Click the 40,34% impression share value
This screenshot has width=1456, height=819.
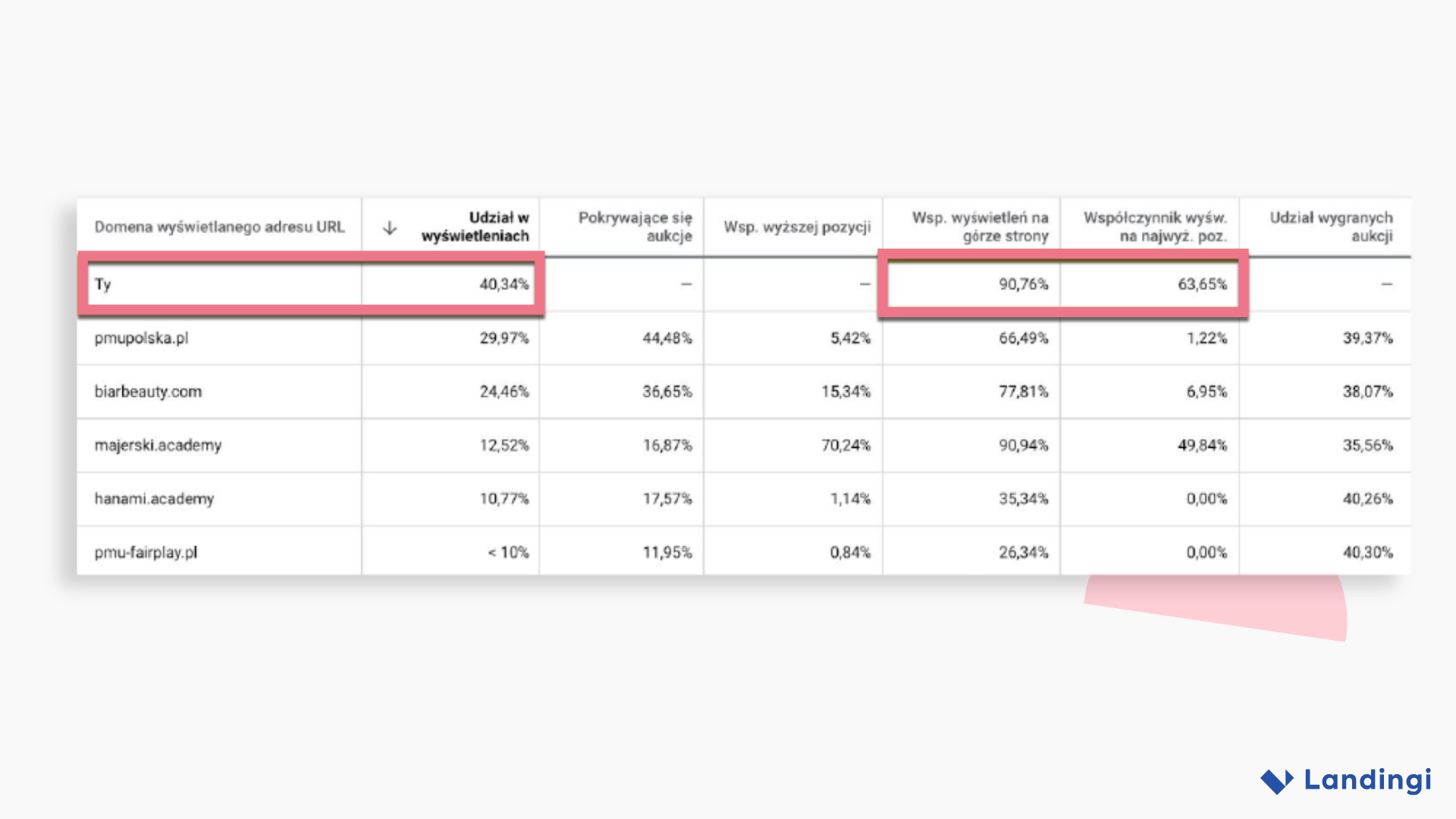[x=504, y=284]
